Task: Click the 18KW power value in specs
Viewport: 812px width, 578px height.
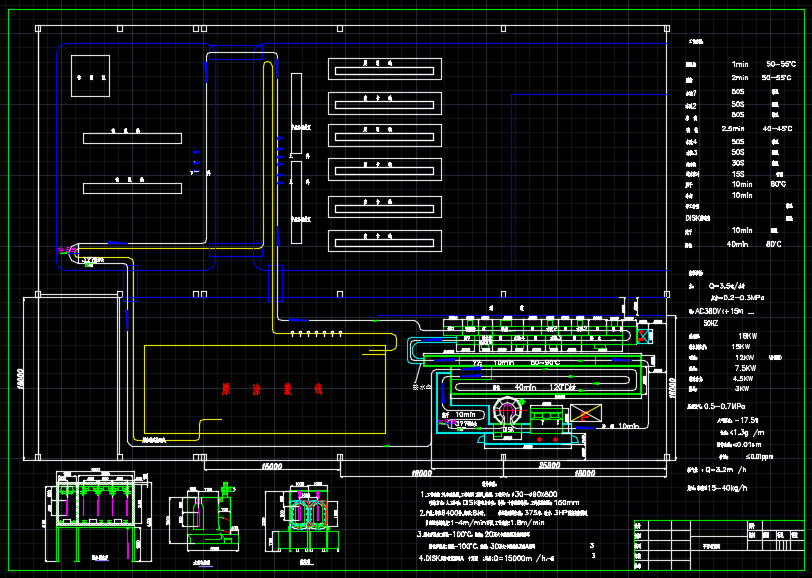Action: pyautogui.click(x=746, y=335)
